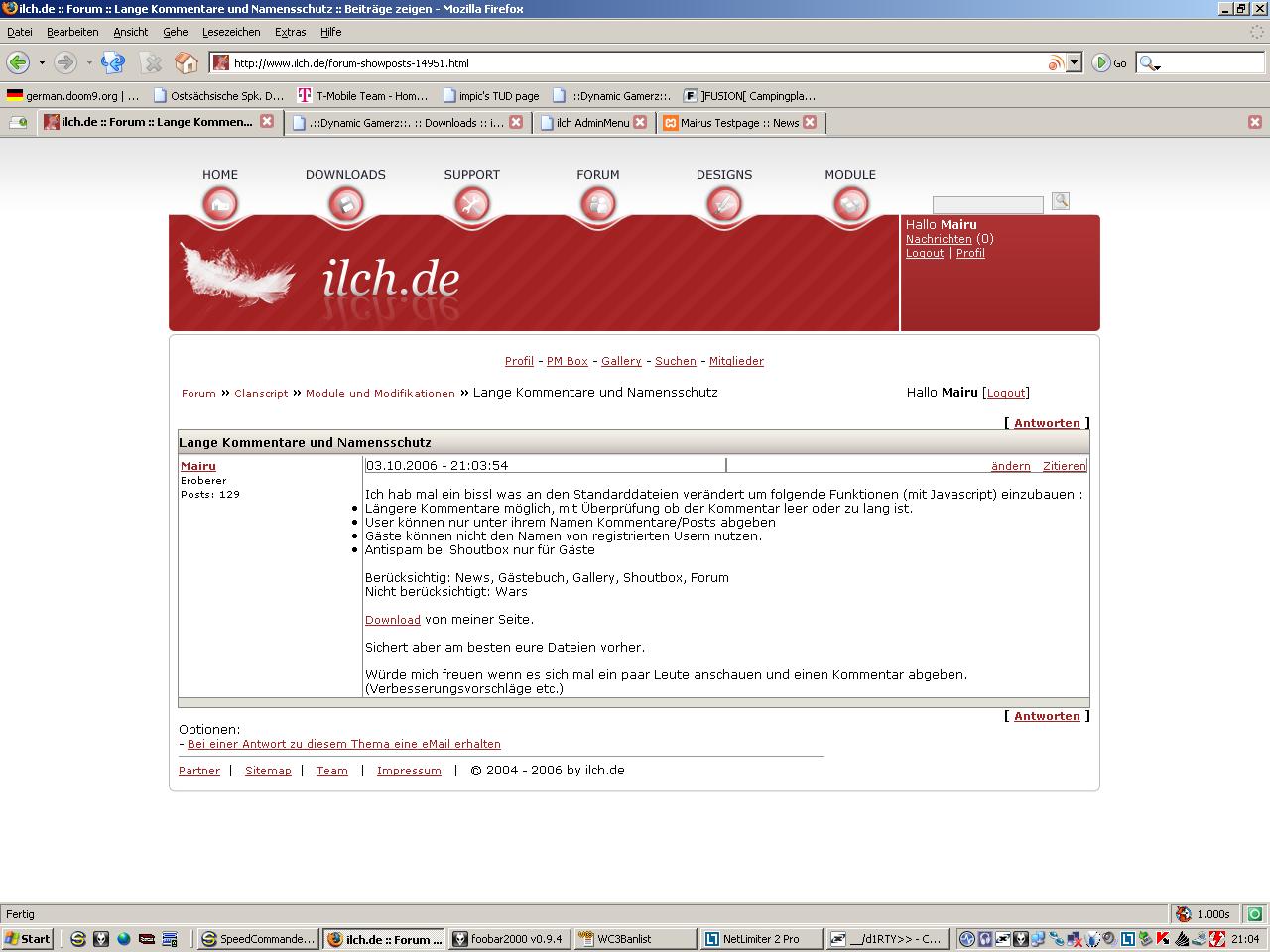Open the PM Box link
This screenshot has height=952, width=1270.
(568, 361)
